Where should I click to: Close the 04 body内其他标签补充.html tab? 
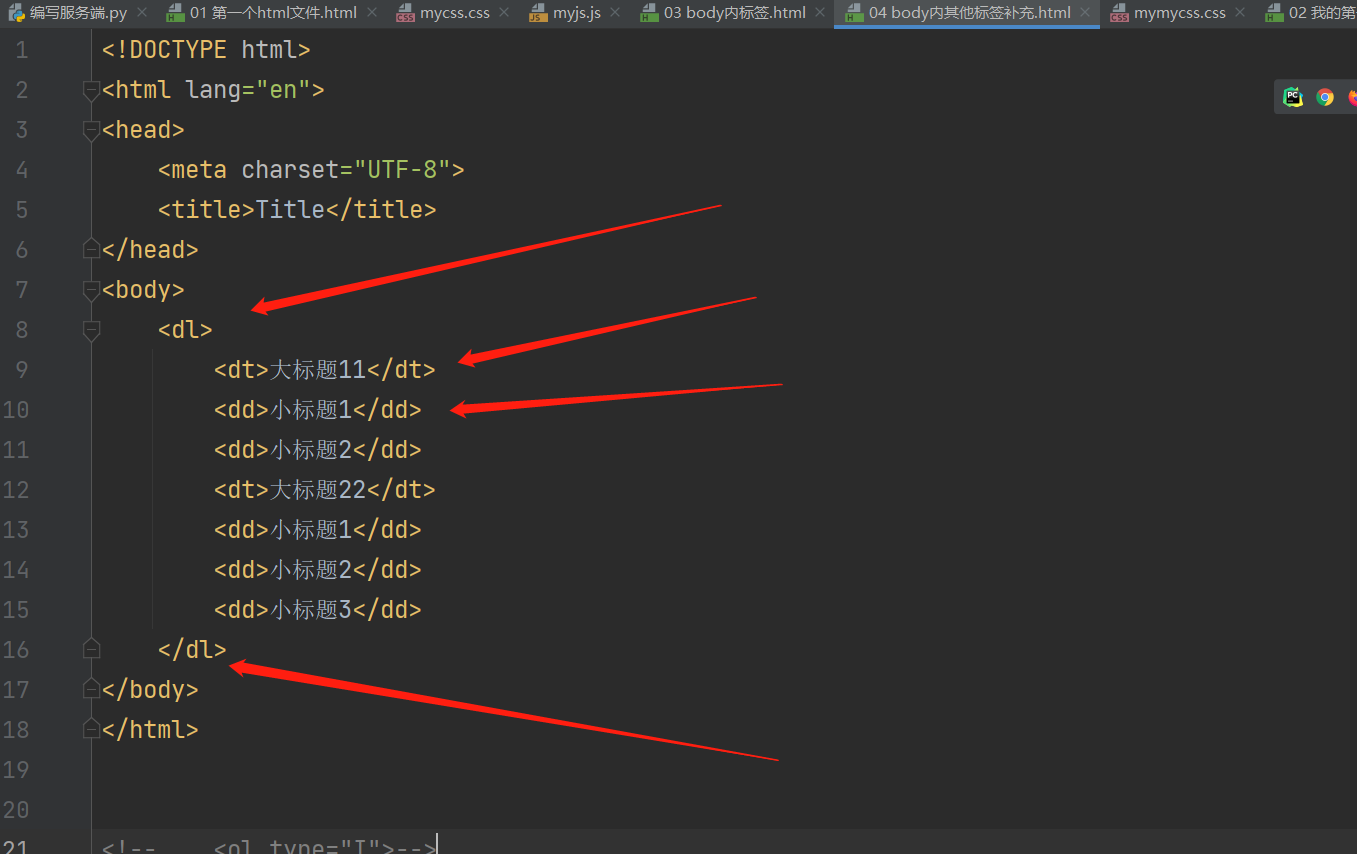pyautogui.click(x=1085, y=13)
